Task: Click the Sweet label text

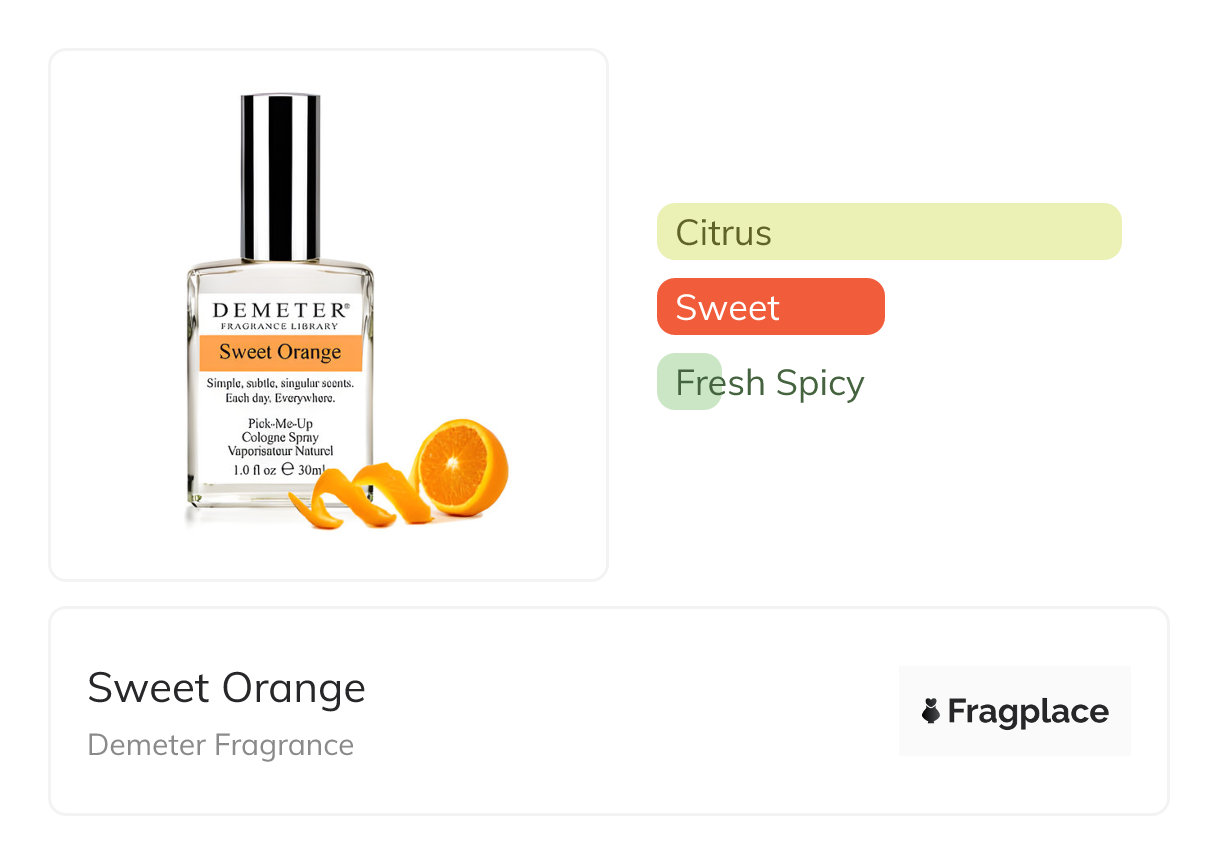Action: coord(727,308)
